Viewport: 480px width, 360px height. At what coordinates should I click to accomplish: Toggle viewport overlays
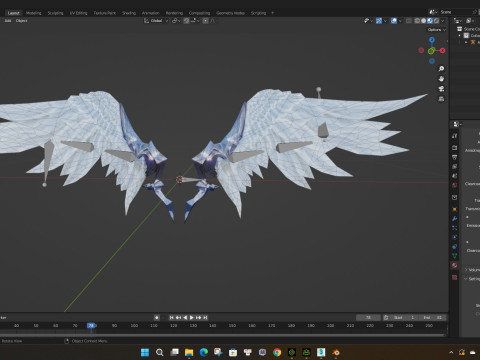394,21
